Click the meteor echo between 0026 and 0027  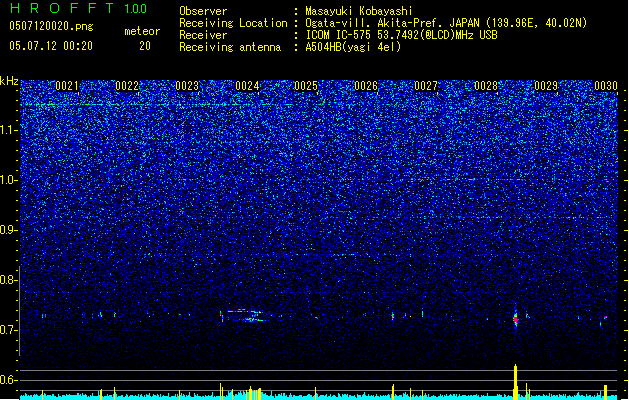point(393,316)
